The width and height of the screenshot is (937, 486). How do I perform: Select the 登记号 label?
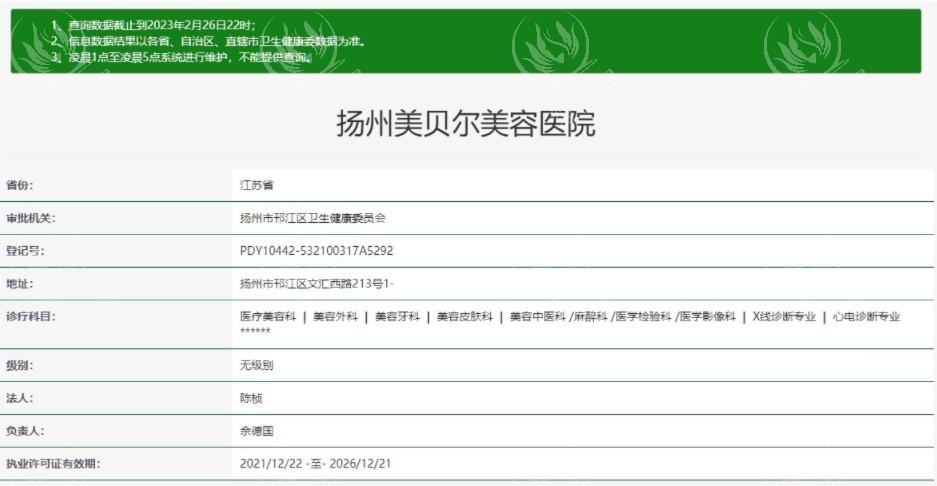(x=25, y=251)
